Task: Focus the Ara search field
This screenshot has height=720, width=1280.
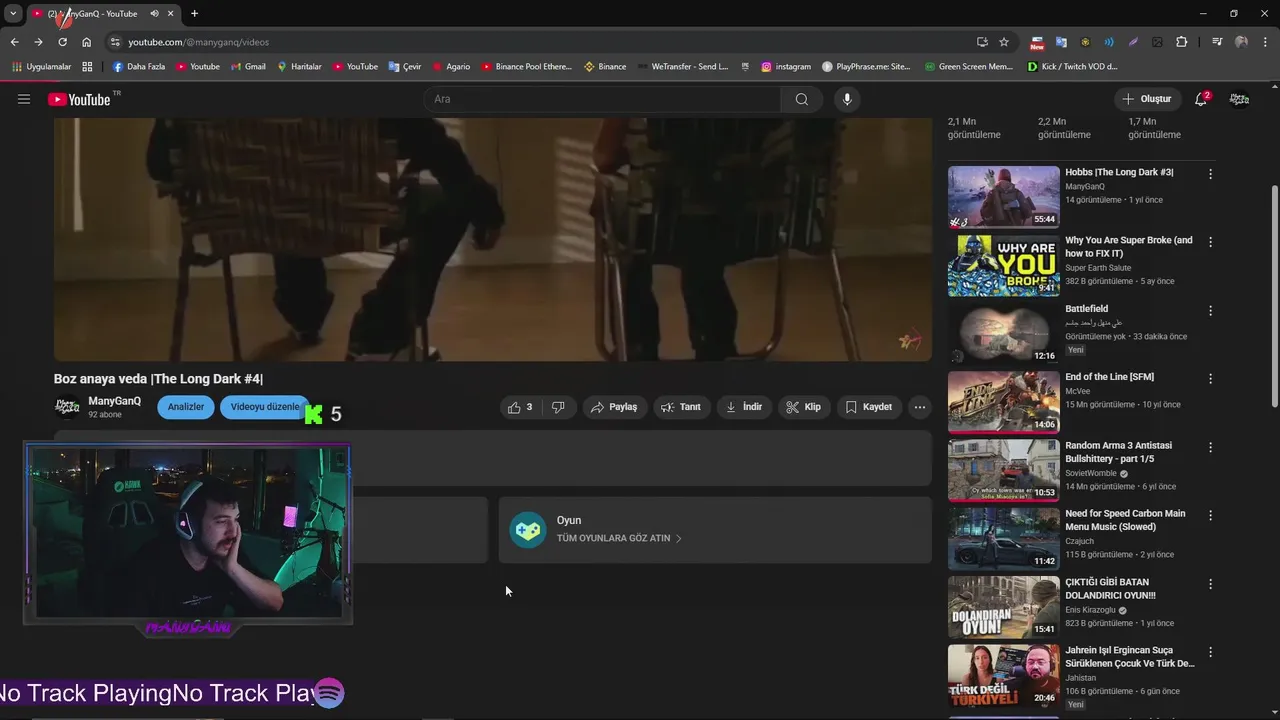Action: tap(602, 99)
